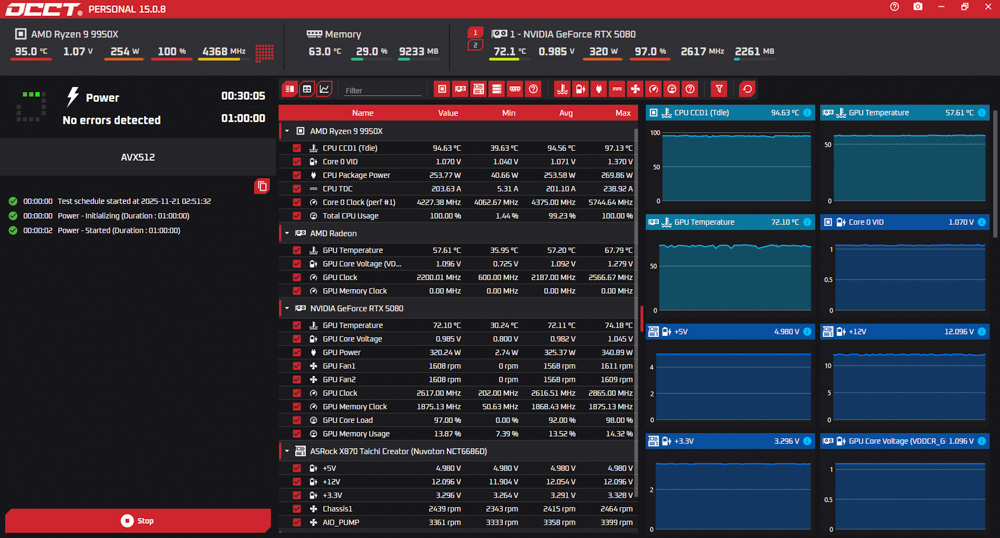Collapse the ASRock X870 Taichi Creator group
Viewport: 1000px width, 538px height.
coord(287,451)
